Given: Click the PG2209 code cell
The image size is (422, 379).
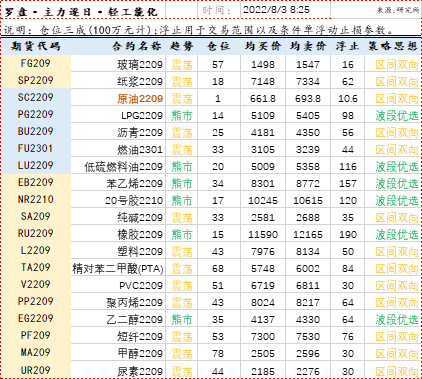Looking at the screenshot, I should click(x=36, y=114).
